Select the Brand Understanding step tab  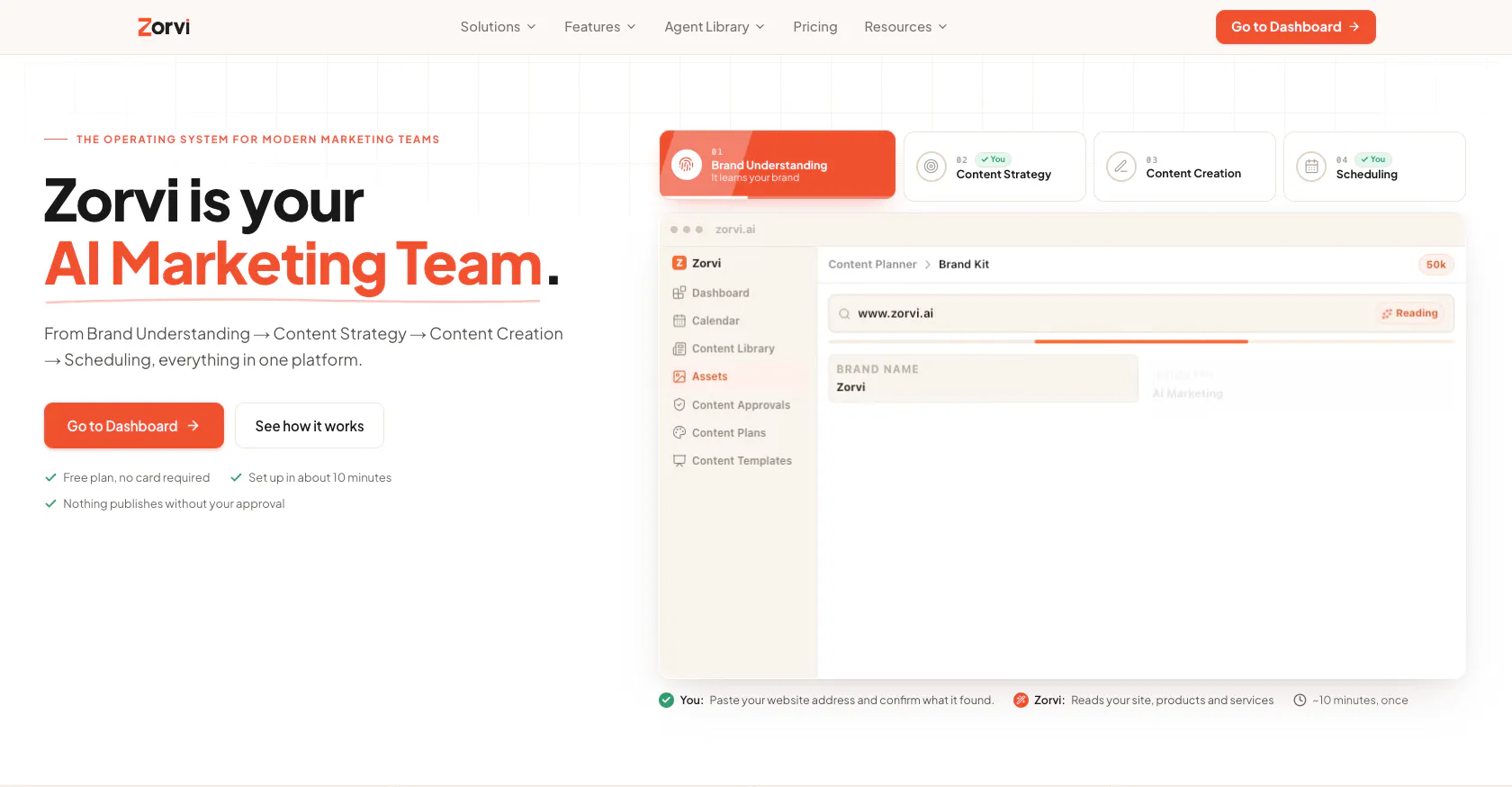click(778, 165)
